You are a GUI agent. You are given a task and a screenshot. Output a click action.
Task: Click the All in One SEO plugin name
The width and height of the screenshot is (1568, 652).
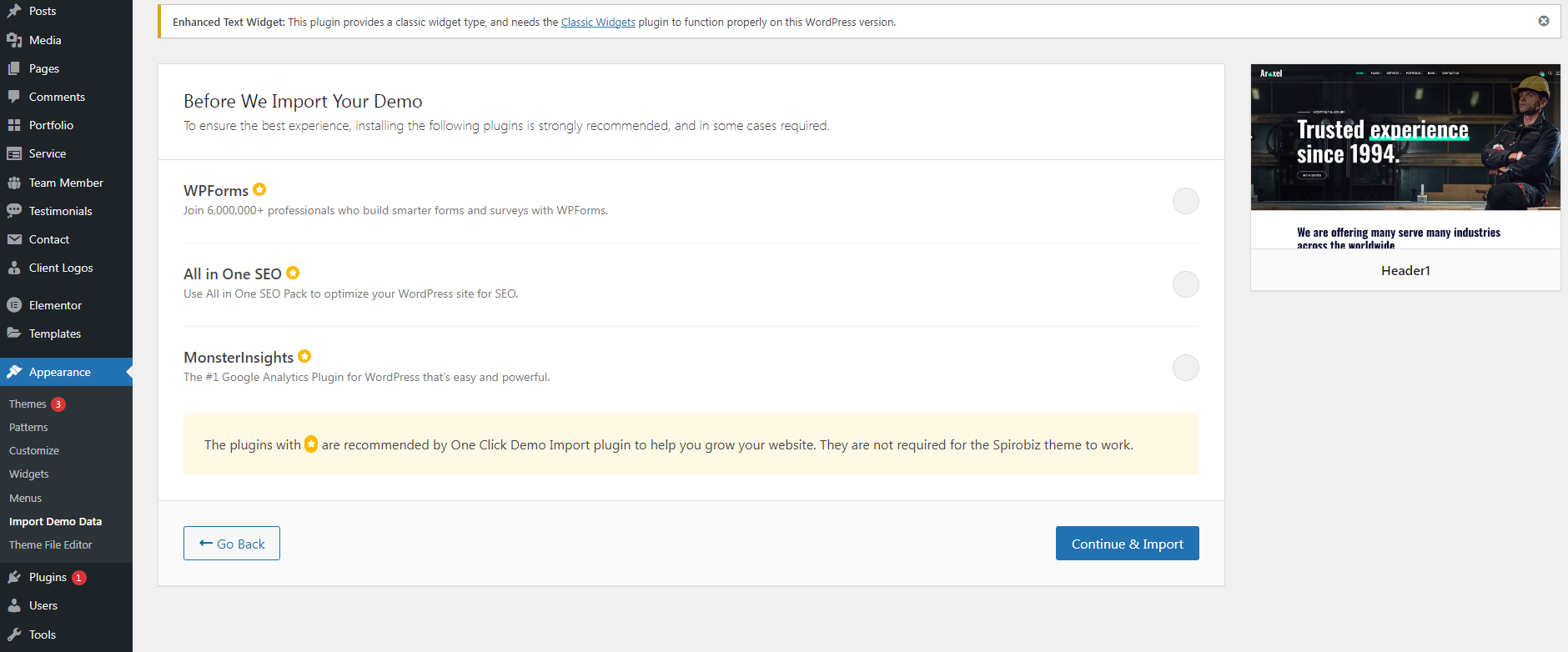point(233,274)
